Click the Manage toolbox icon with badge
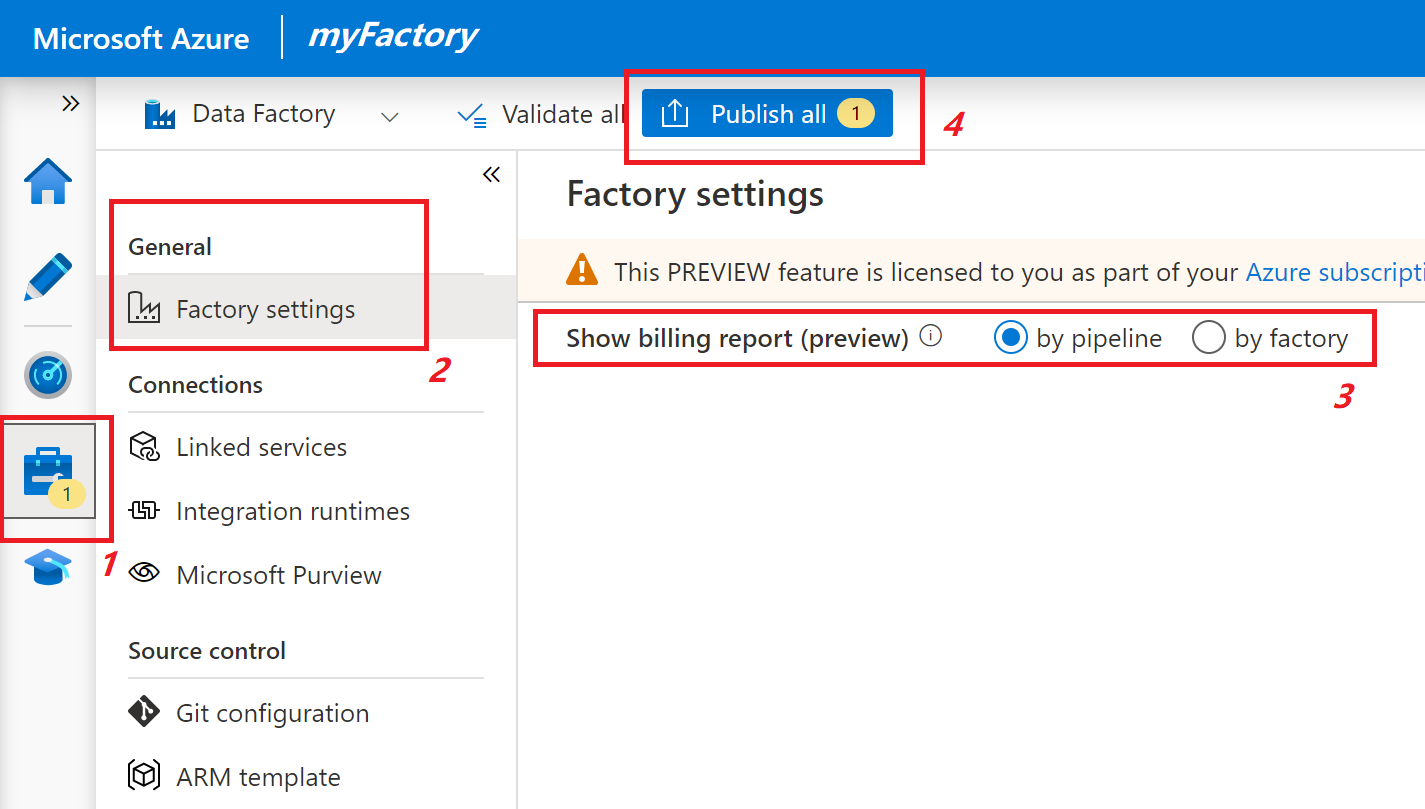Image resolution: width=1425 pixels, height=809 pixels. coord(47,470)
